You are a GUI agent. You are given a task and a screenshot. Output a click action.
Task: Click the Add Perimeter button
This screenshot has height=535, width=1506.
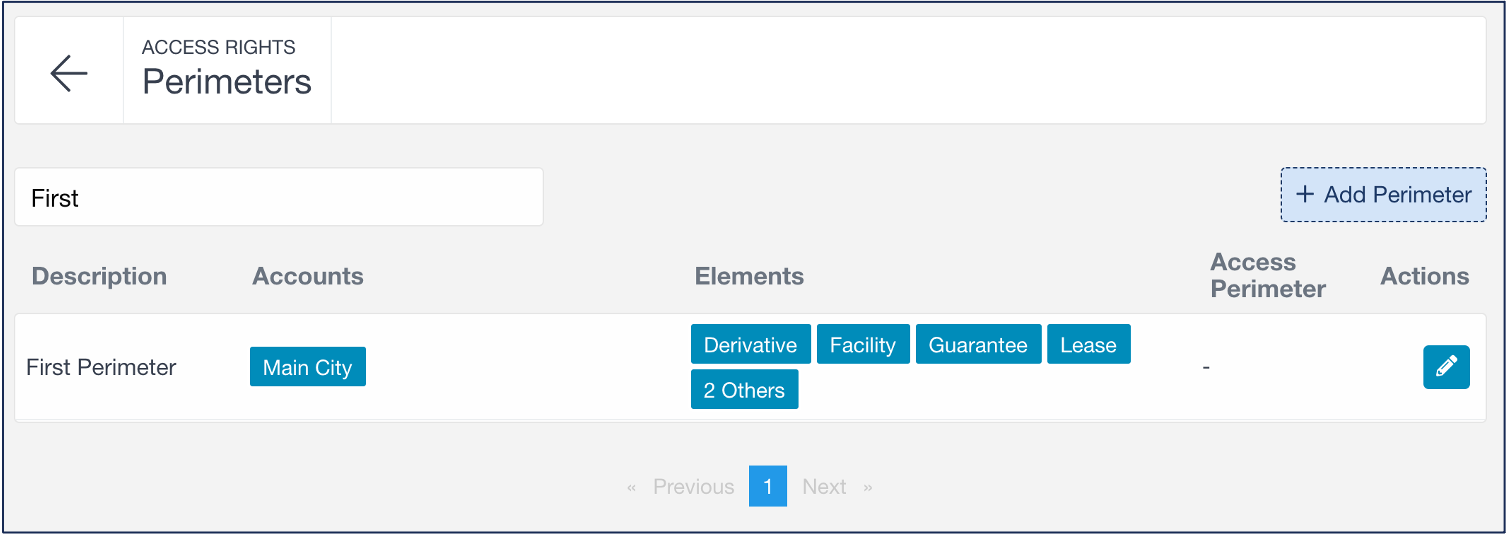point(1383,195)
